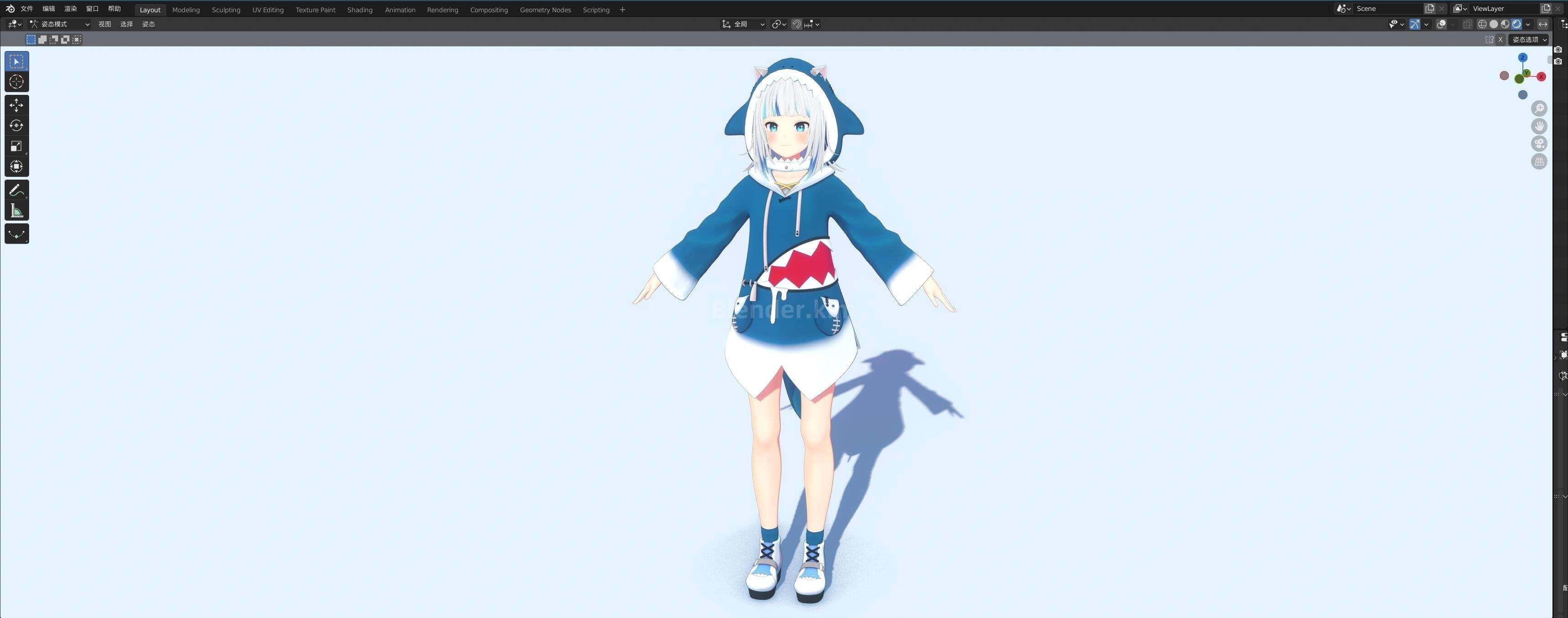Toggle X-axis mirror for pose

click(x=1501, y=40)
